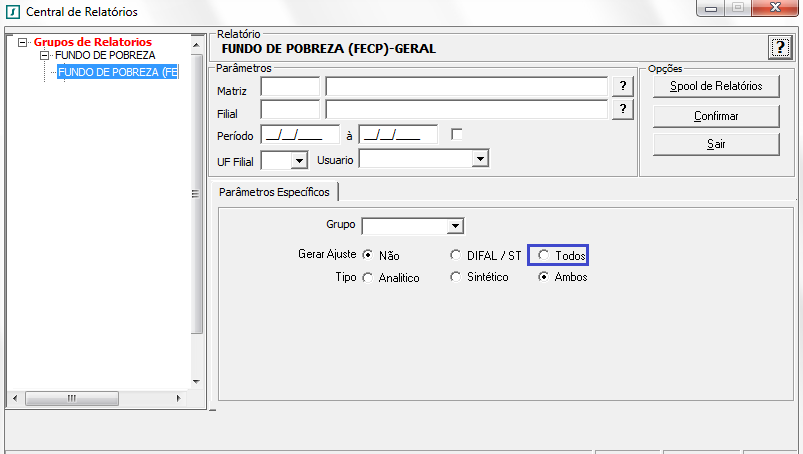This screenshot has width=803, height=454.
Task: Click the Central de Relatórios app icon
Action: [12, 11]
